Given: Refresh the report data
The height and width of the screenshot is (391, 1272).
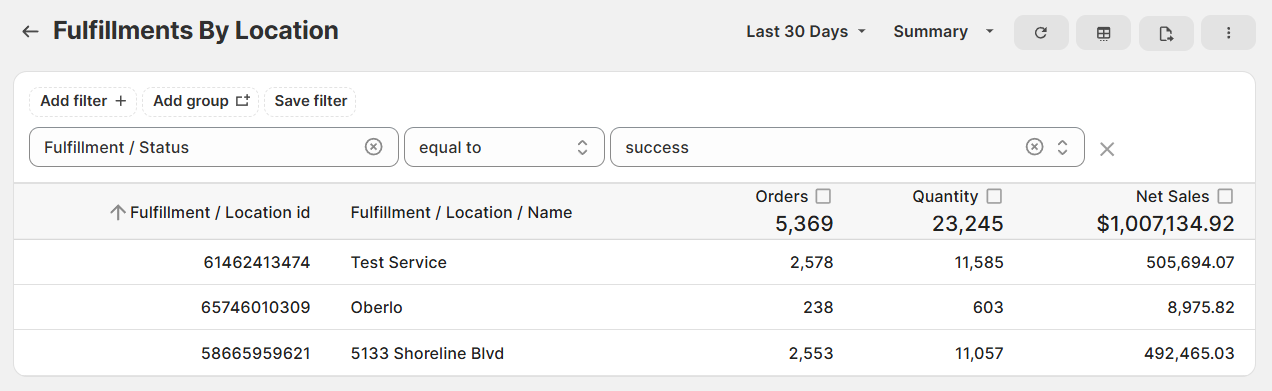Looking at the screenshot, I should [1041, 33].
